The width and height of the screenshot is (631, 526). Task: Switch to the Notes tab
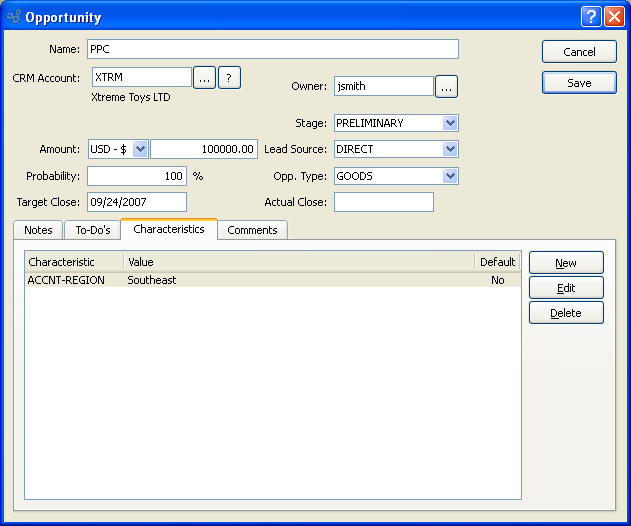tap(38, 230)
